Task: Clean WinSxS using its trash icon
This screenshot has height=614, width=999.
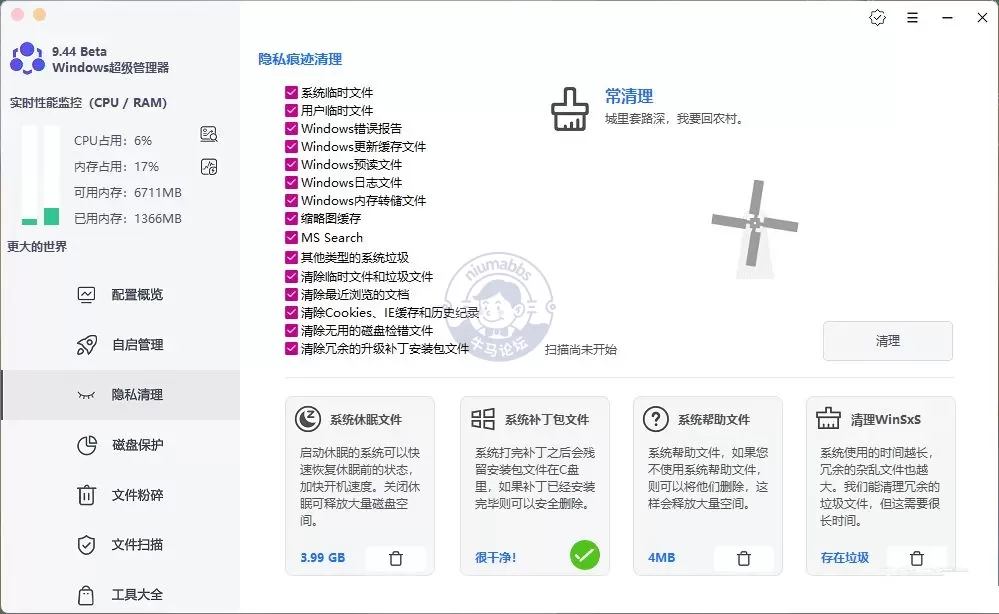Action: point(917,558)
